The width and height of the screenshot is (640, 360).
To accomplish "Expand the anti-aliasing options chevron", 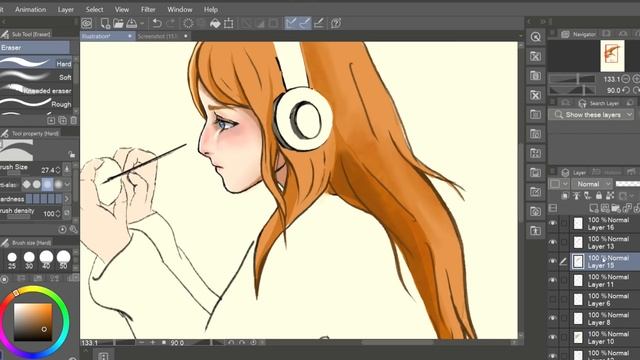I will click(x=68, y=184).
